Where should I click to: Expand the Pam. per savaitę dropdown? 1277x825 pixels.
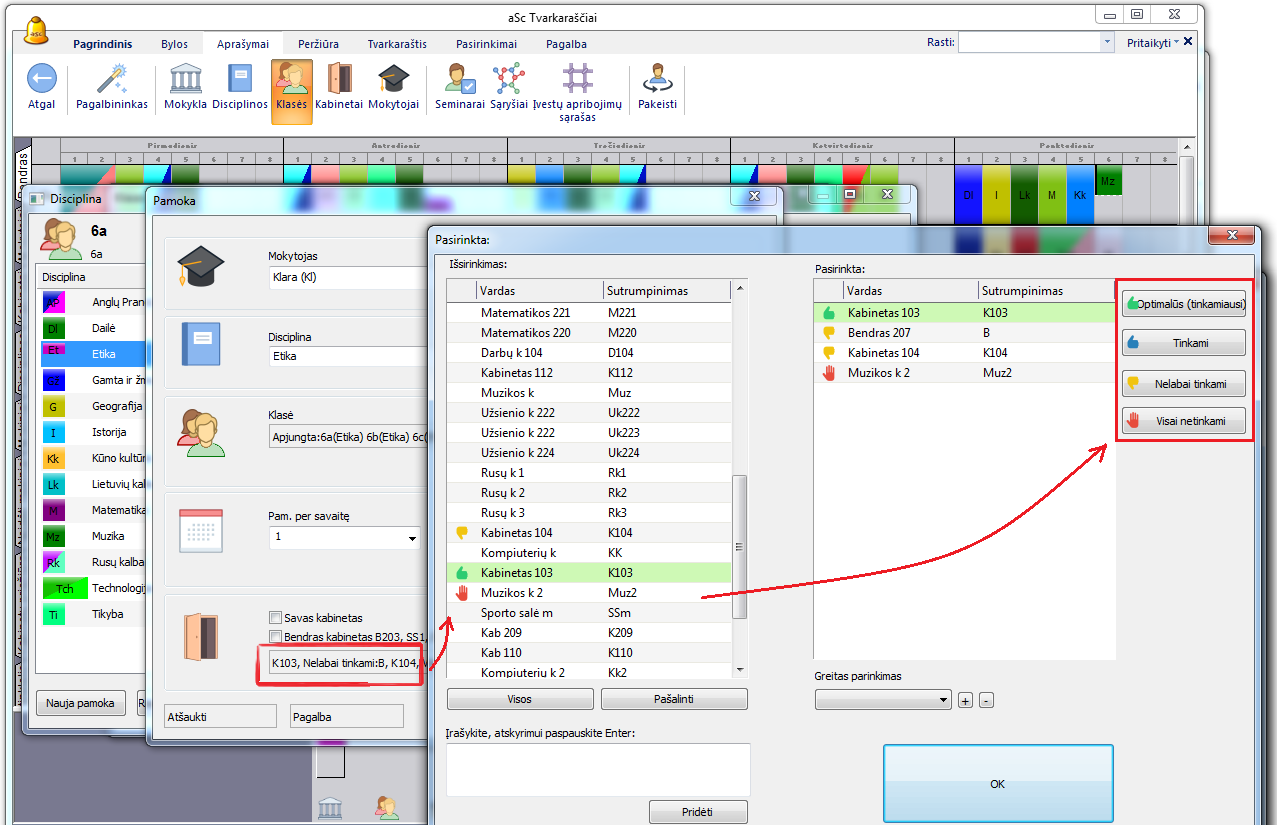[412, 538]
